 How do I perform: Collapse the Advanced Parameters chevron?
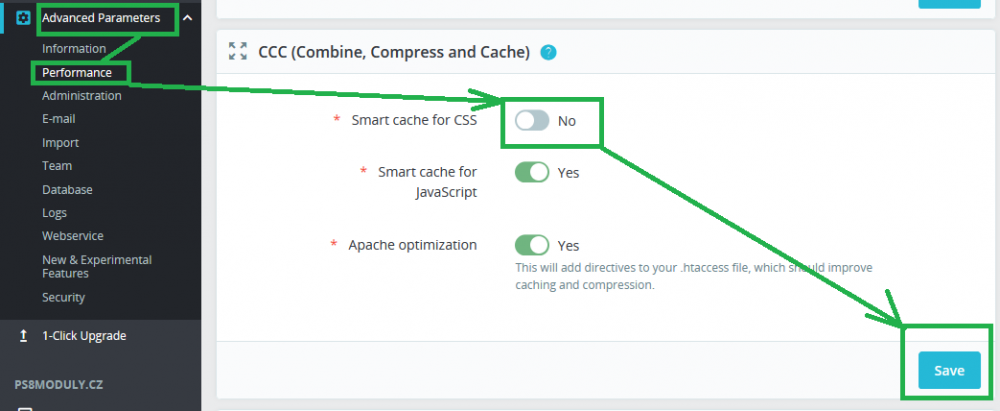tap(187, 17)
